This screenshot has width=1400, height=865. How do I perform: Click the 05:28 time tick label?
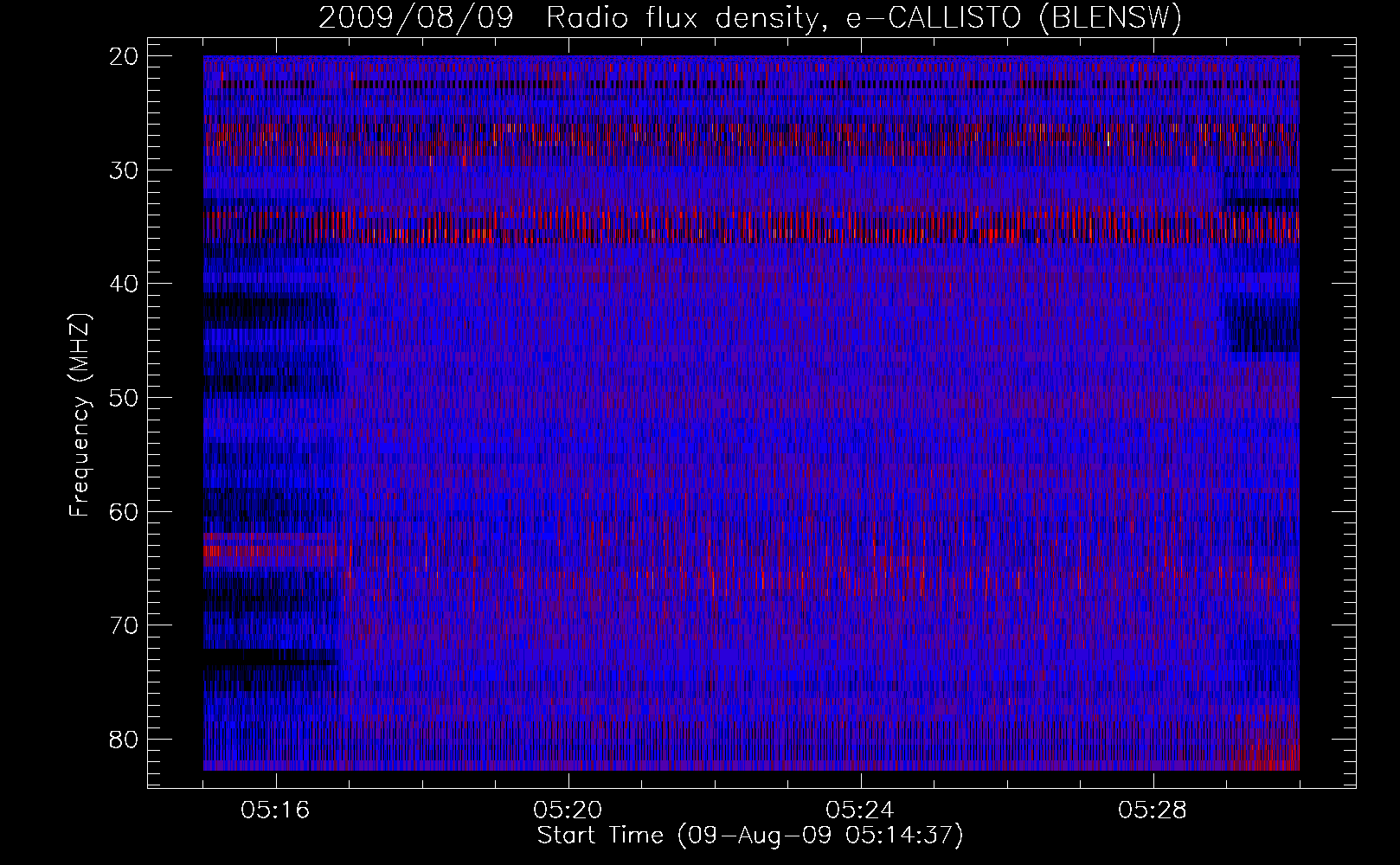[1153, 811]
